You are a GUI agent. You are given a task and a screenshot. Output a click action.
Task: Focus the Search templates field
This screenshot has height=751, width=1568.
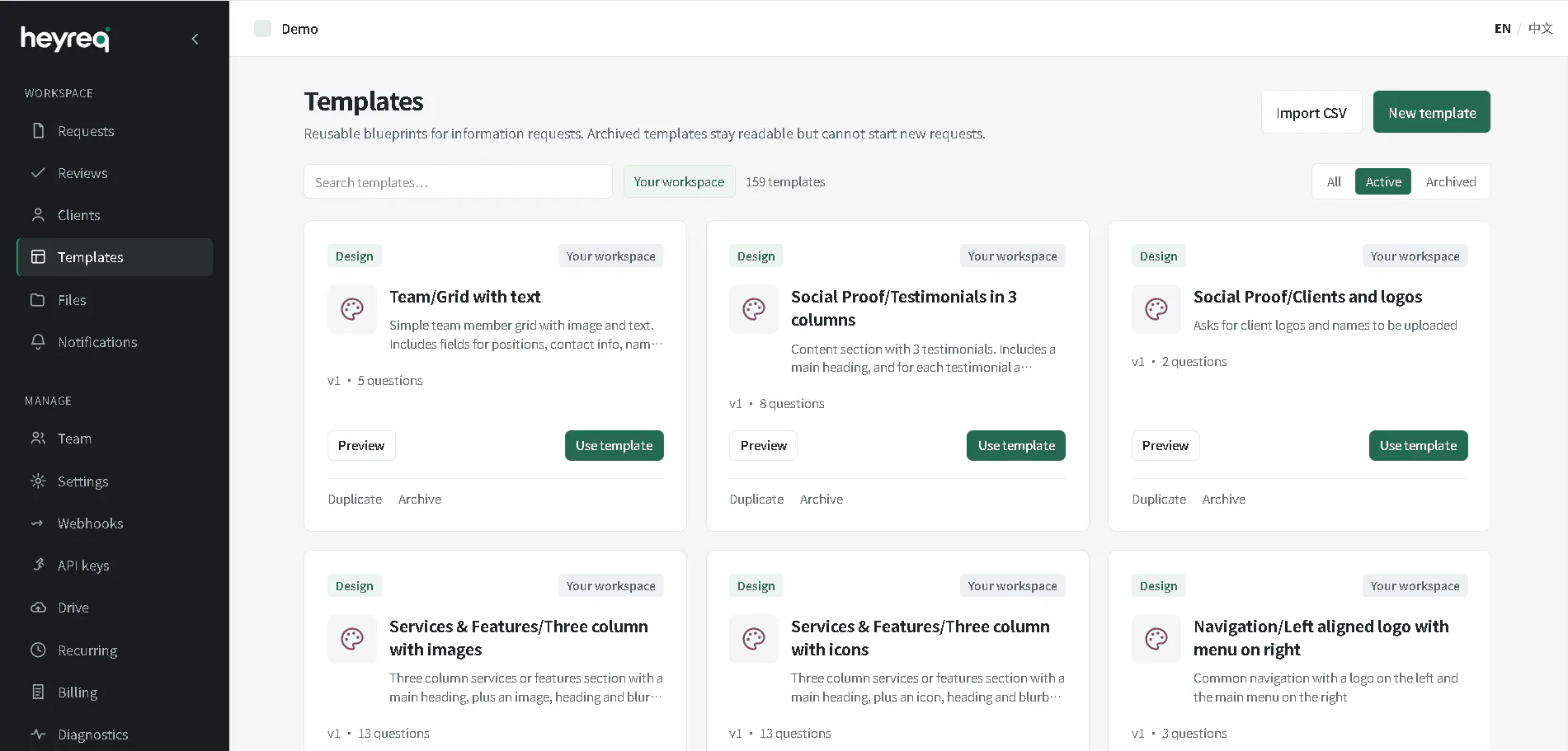point(458,181)
